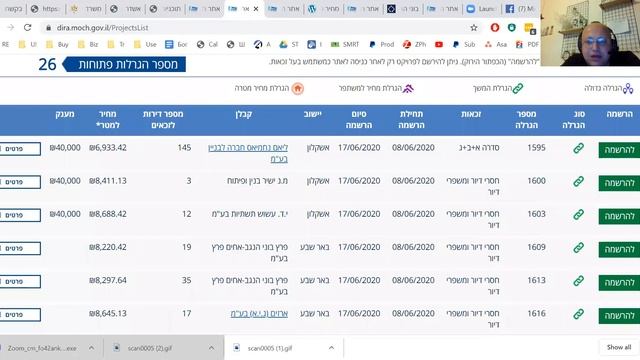Open the פרטים details button in the ₪8,645.13 row
Image resolution: width=640 pixels, height=360 pixels.
(20, 315)
